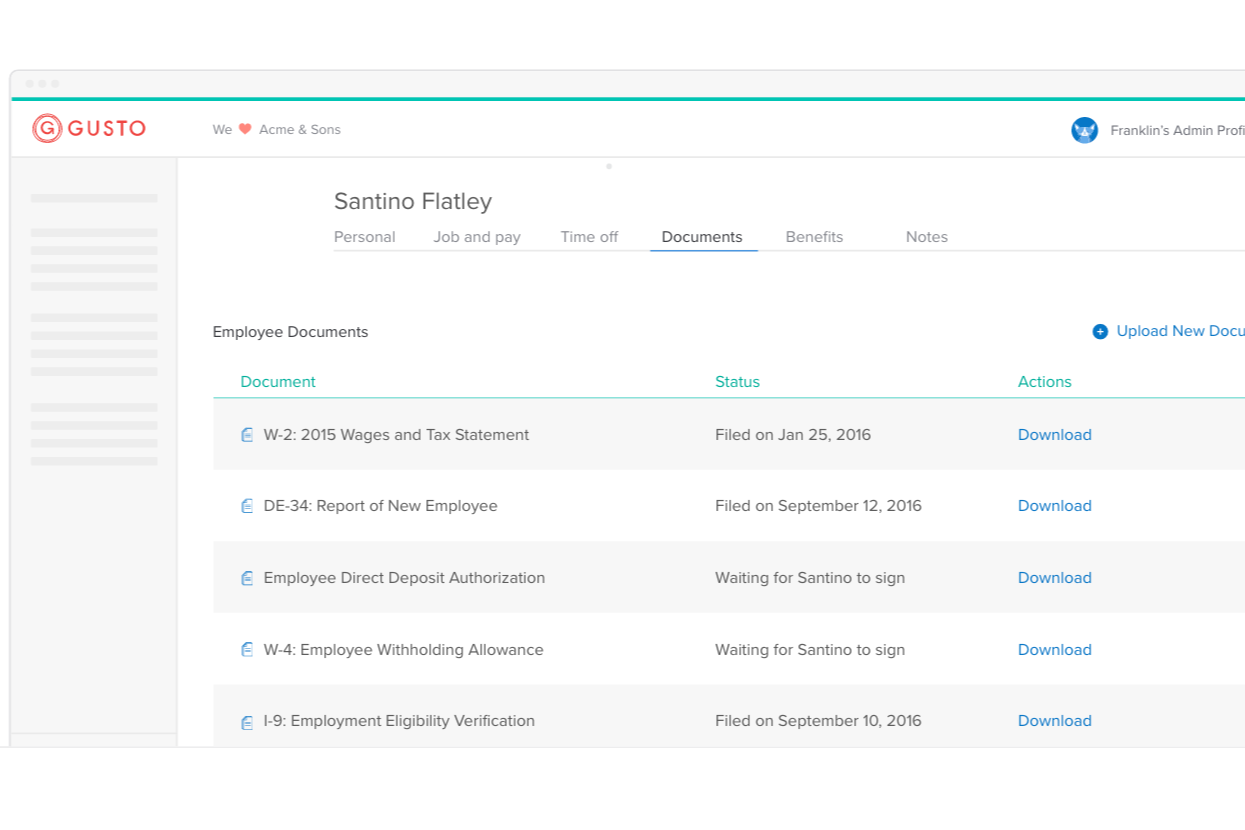Switch to the Personal tab
Viewport: 1245px width, 830px height.
pos(364,237)
